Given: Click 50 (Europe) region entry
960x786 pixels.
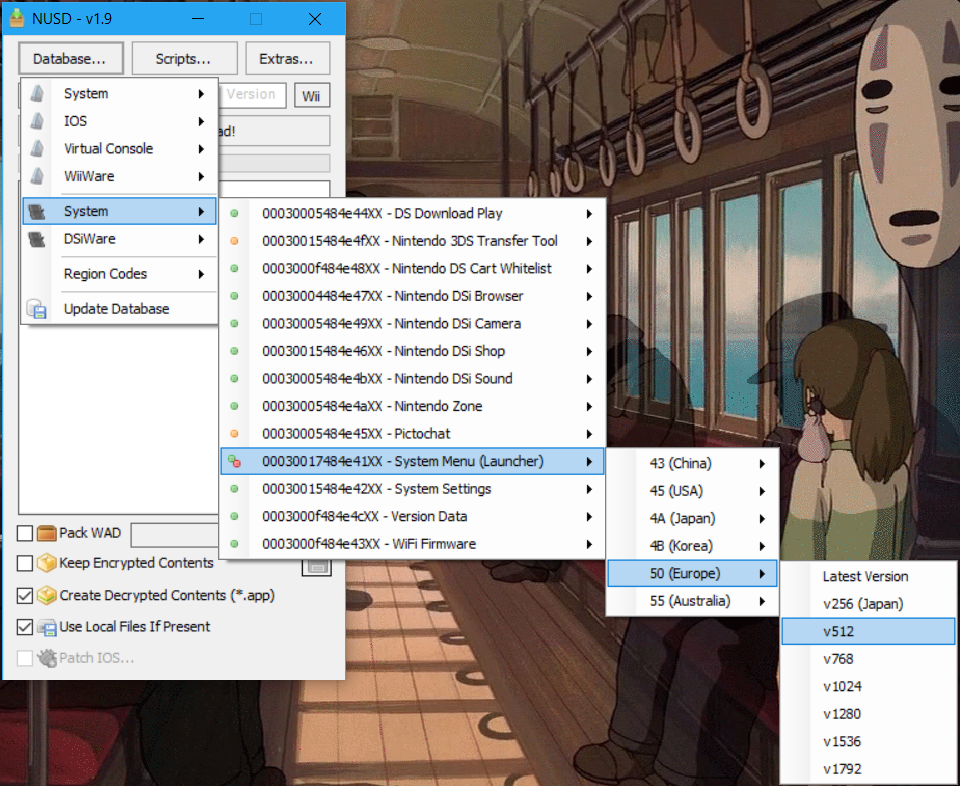Looking at the screenshot, I should pos(692,574).
